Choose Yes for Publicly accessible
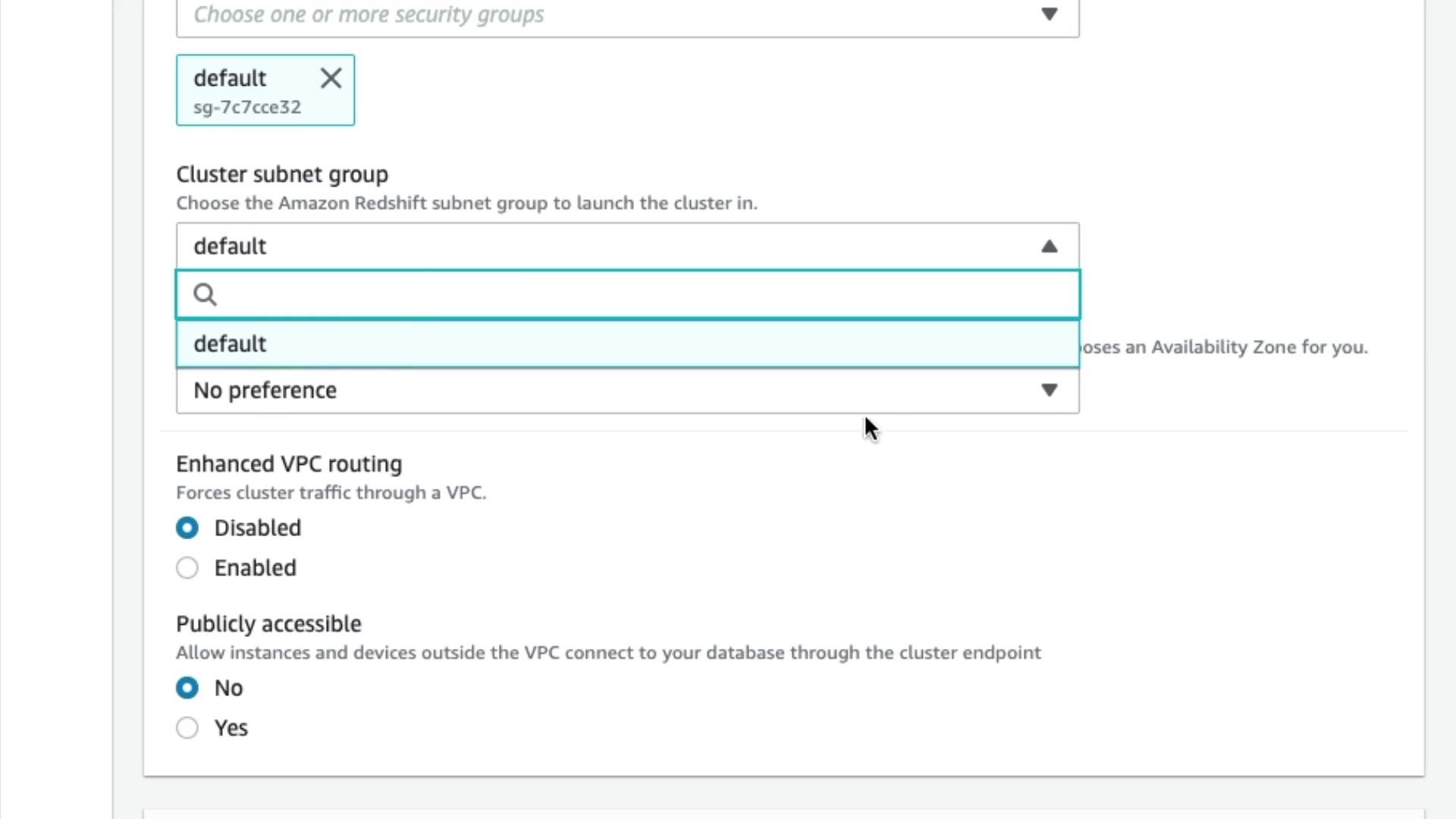The image size is (1456, 819). [x=187, y=728]
